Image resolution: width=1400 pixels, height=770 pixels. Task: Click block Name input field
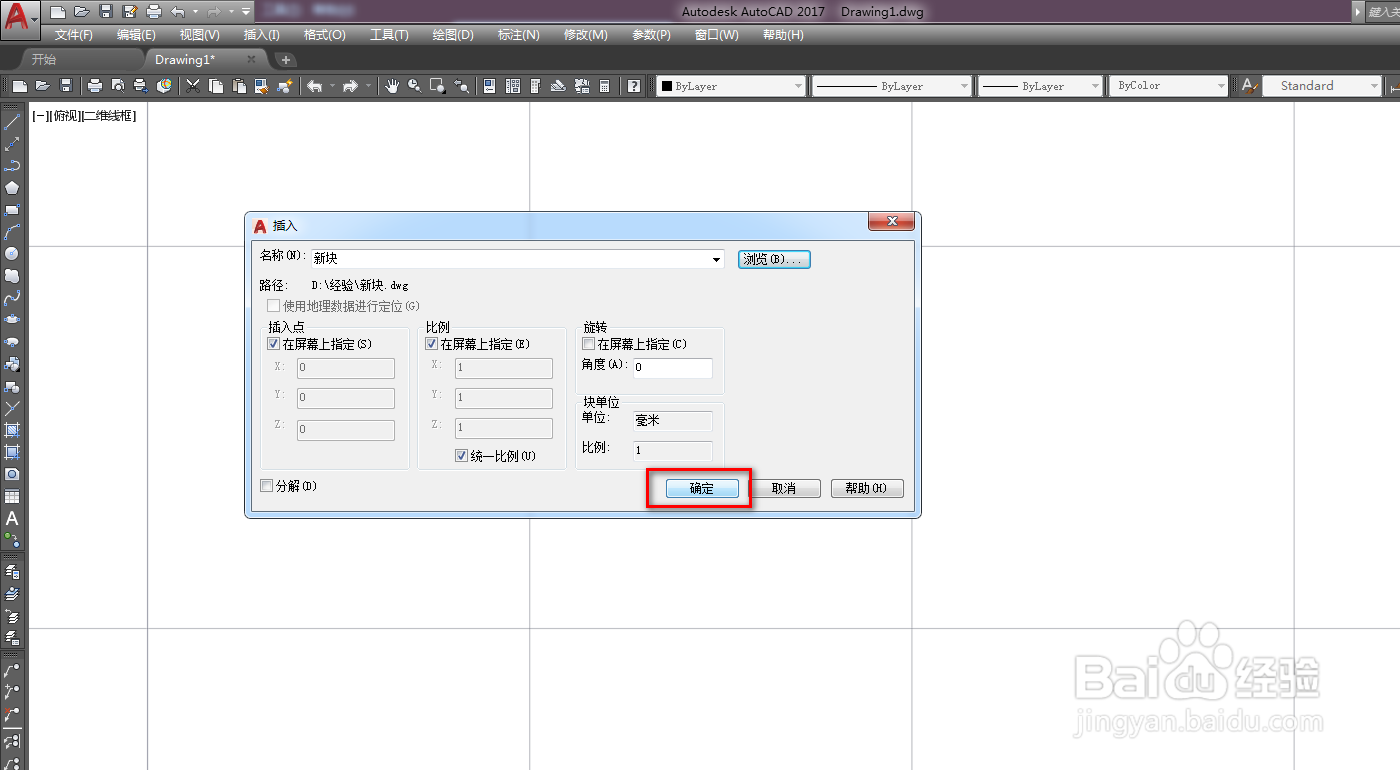point(517,259)
